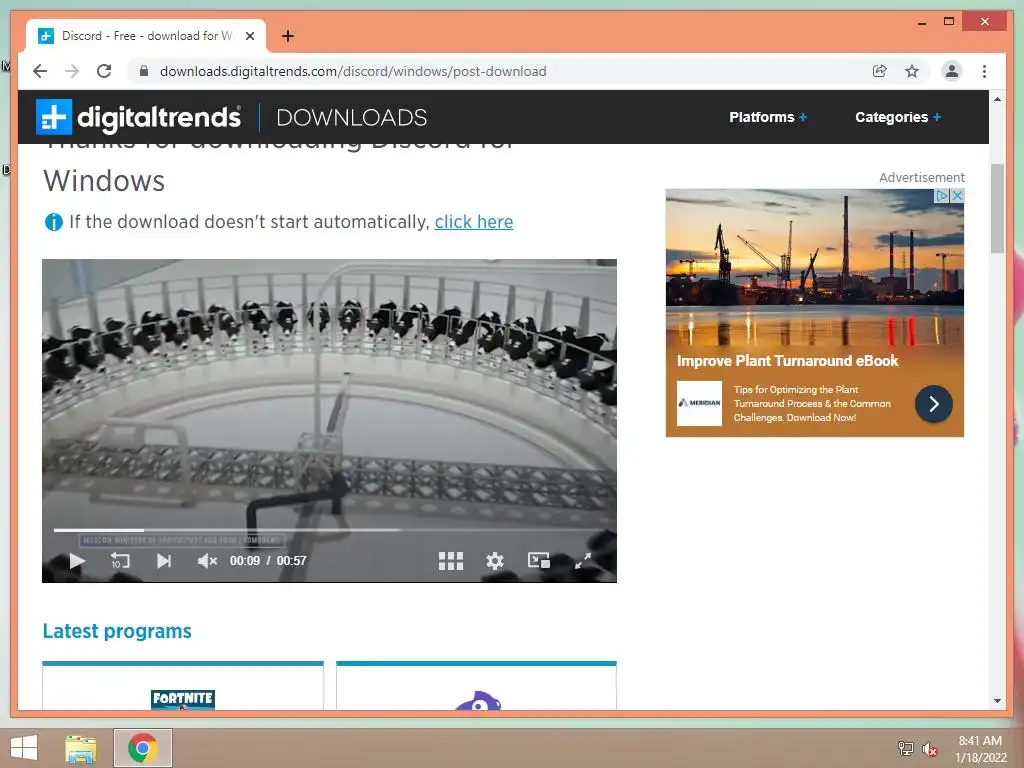Rewind video ten seconds
Viewport: 1024px width, 768px height.
(120, 560)
